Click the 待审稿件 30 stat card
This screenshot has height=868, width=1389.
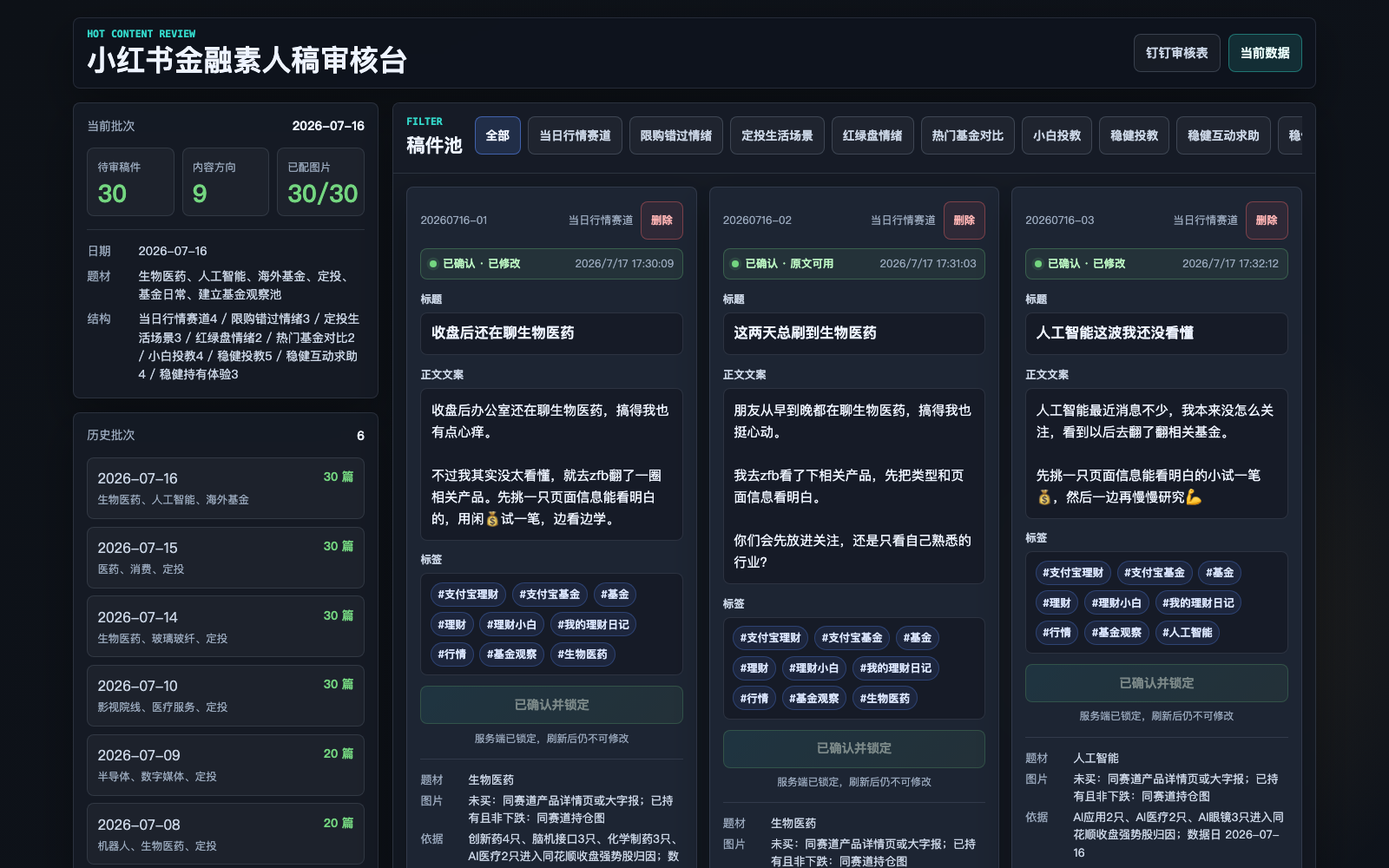tap(130, 182)
